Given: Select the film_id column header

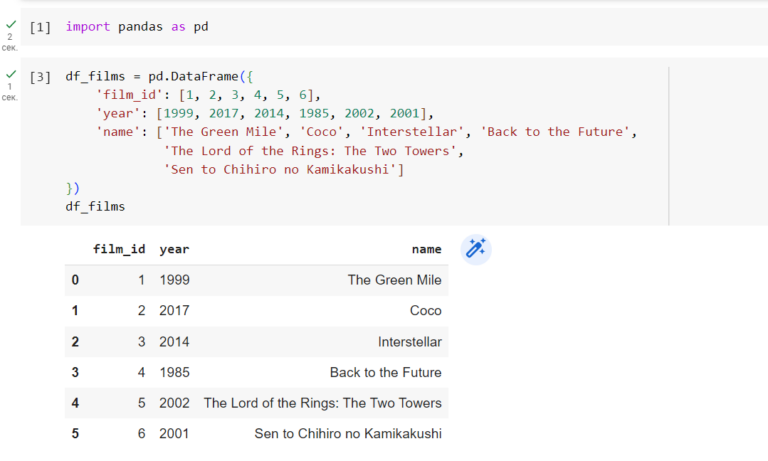Looking at the screenshot, I should point(120,249).
